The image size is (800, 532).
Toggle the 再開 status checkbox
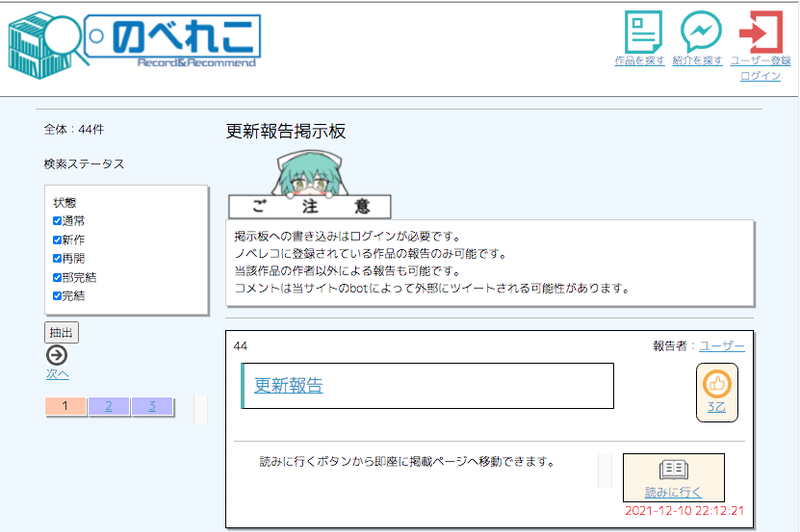pos(57,258)
